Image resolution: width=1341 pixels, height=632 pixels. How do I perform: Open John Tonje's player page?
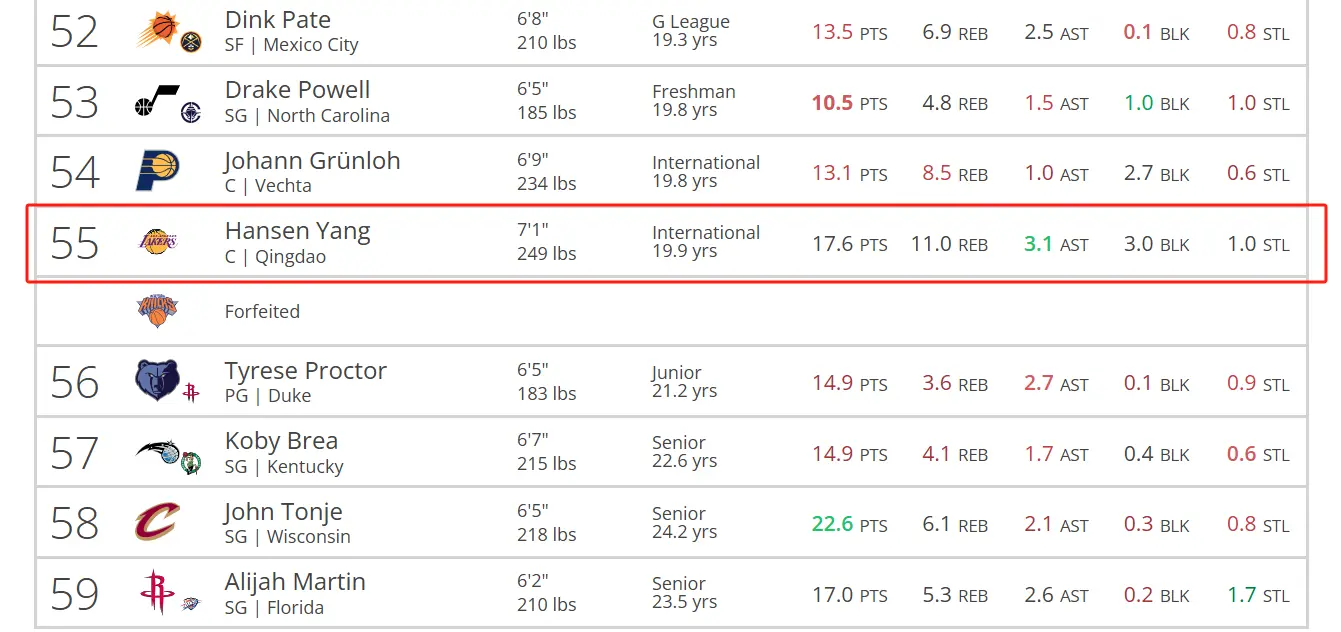tap(284, 512)
